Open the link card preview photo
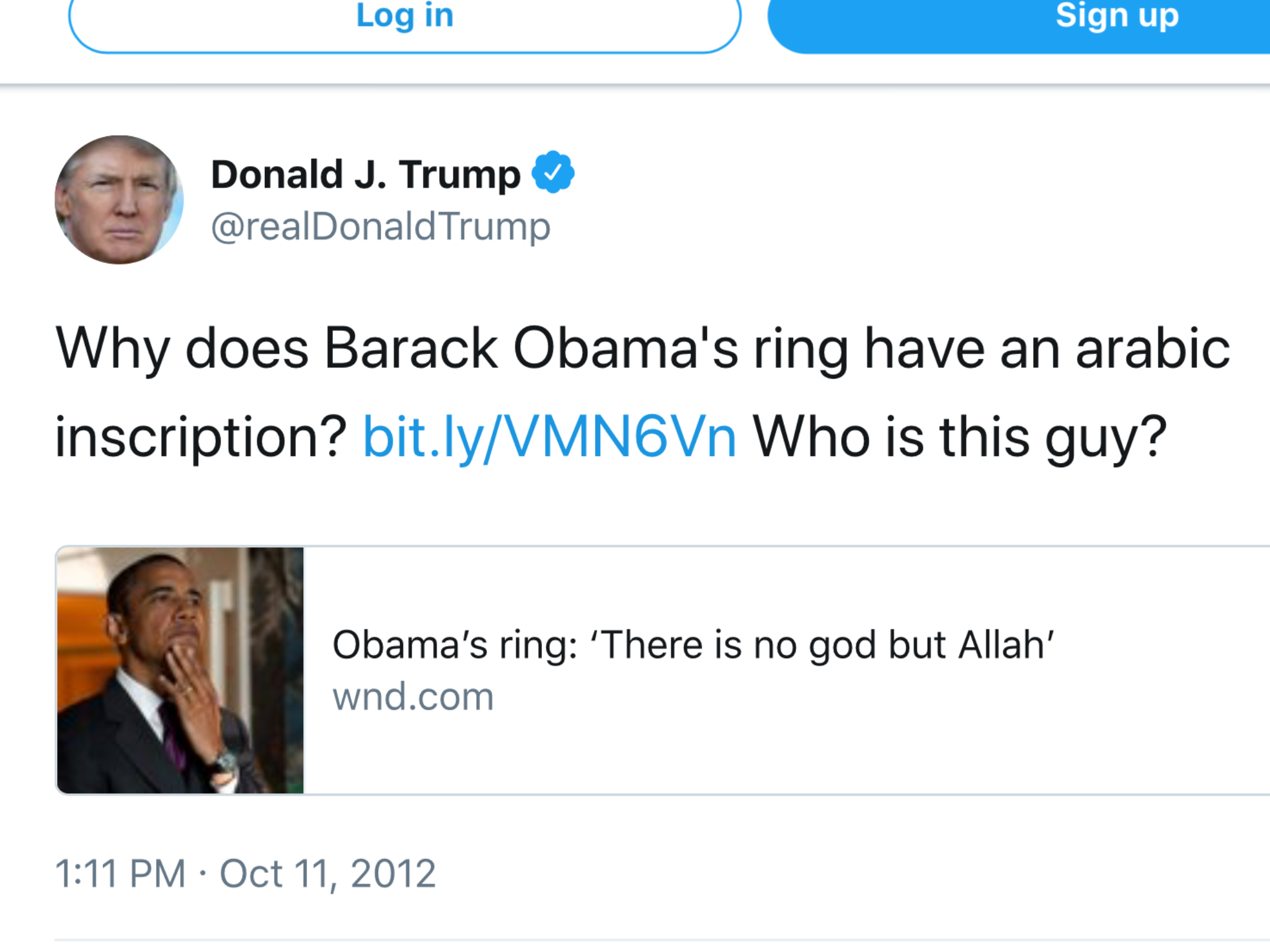The image size is (1270, 952). pyautogui.click(x=180, y=670)
